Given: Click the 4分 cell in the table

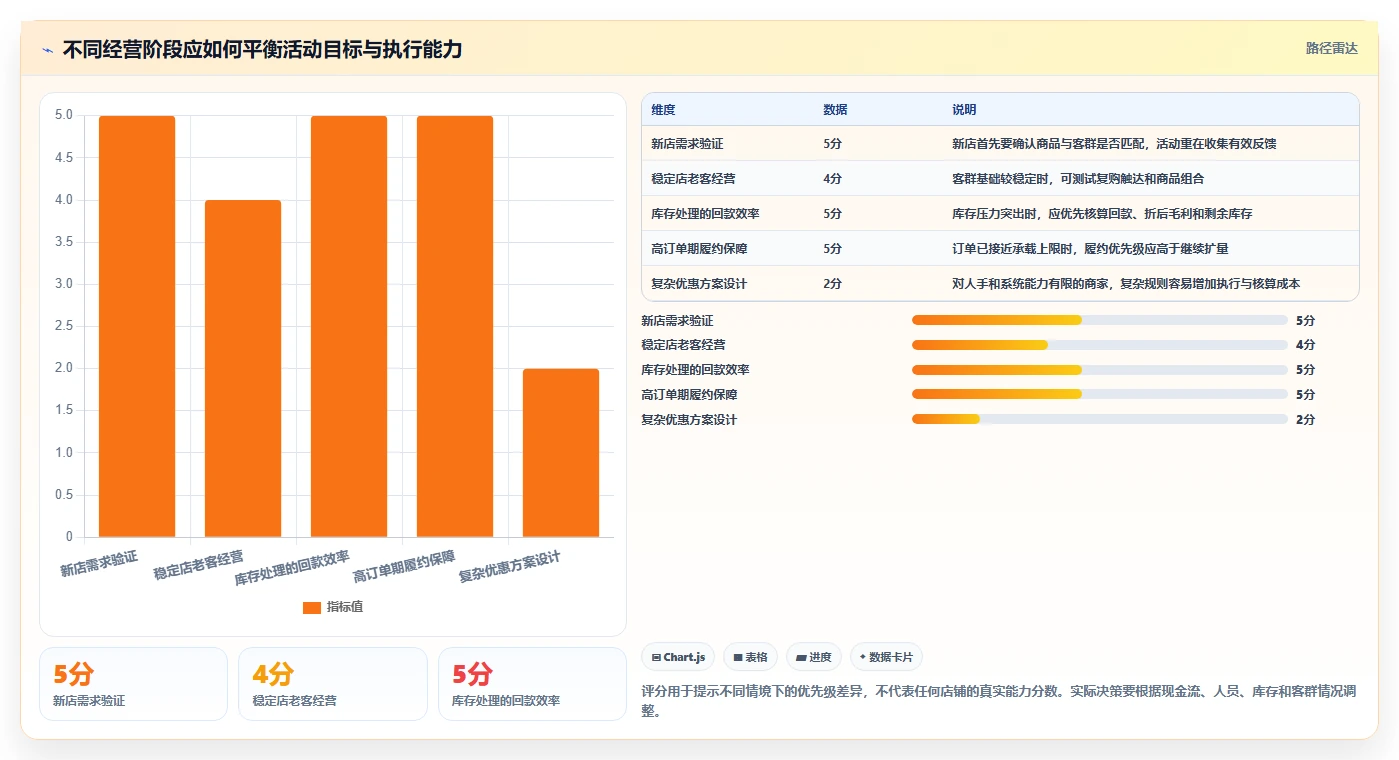Looking at the screenshot, I should pos(832,179).
